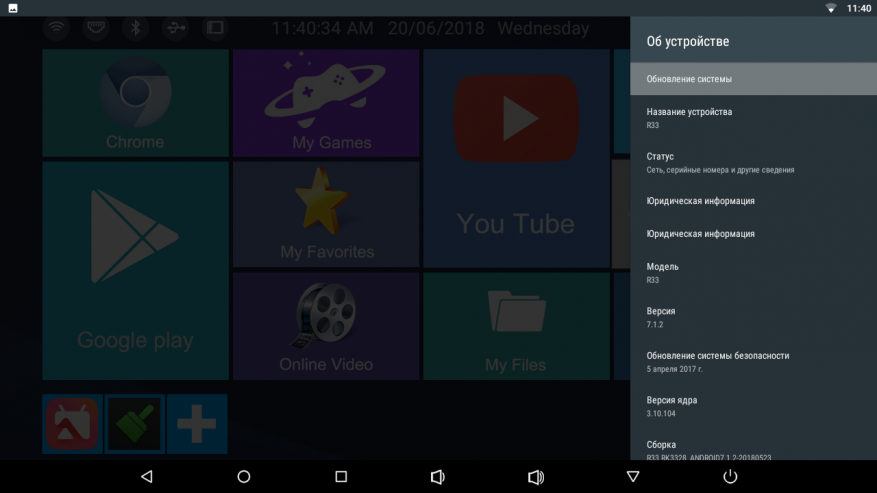The image size is (877, 493).
Task: Click the Об устройстве panel title
Action: click(x=687, y=41)
